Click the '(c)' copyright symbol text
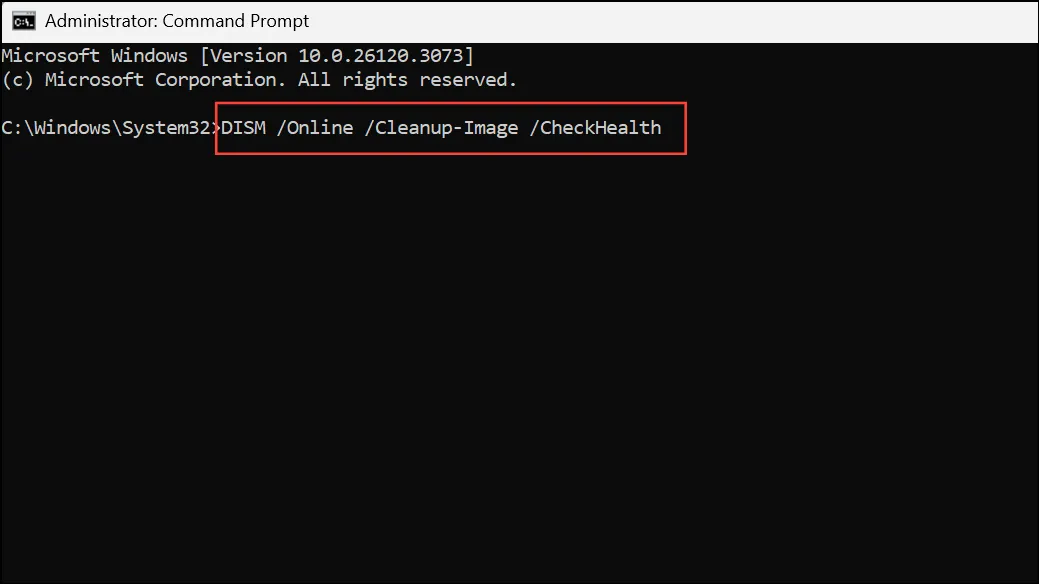The image size is (1039, 584). (x=18, y=80)
